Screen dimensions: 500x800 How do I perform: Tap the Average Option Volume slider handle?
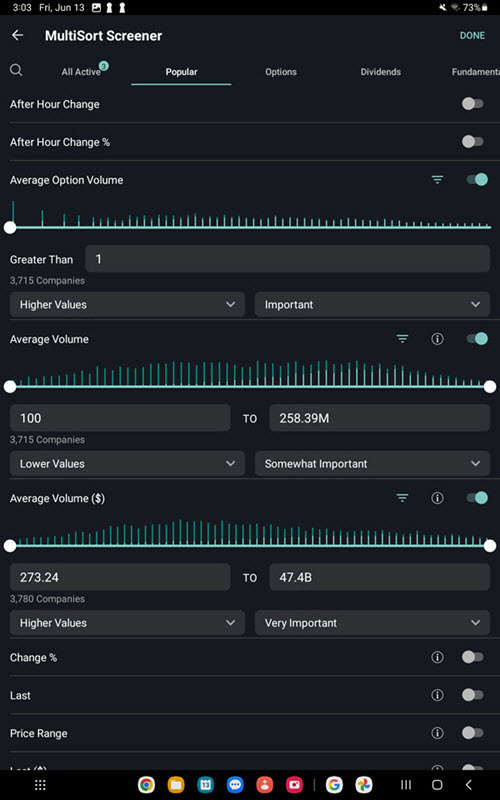10,228
